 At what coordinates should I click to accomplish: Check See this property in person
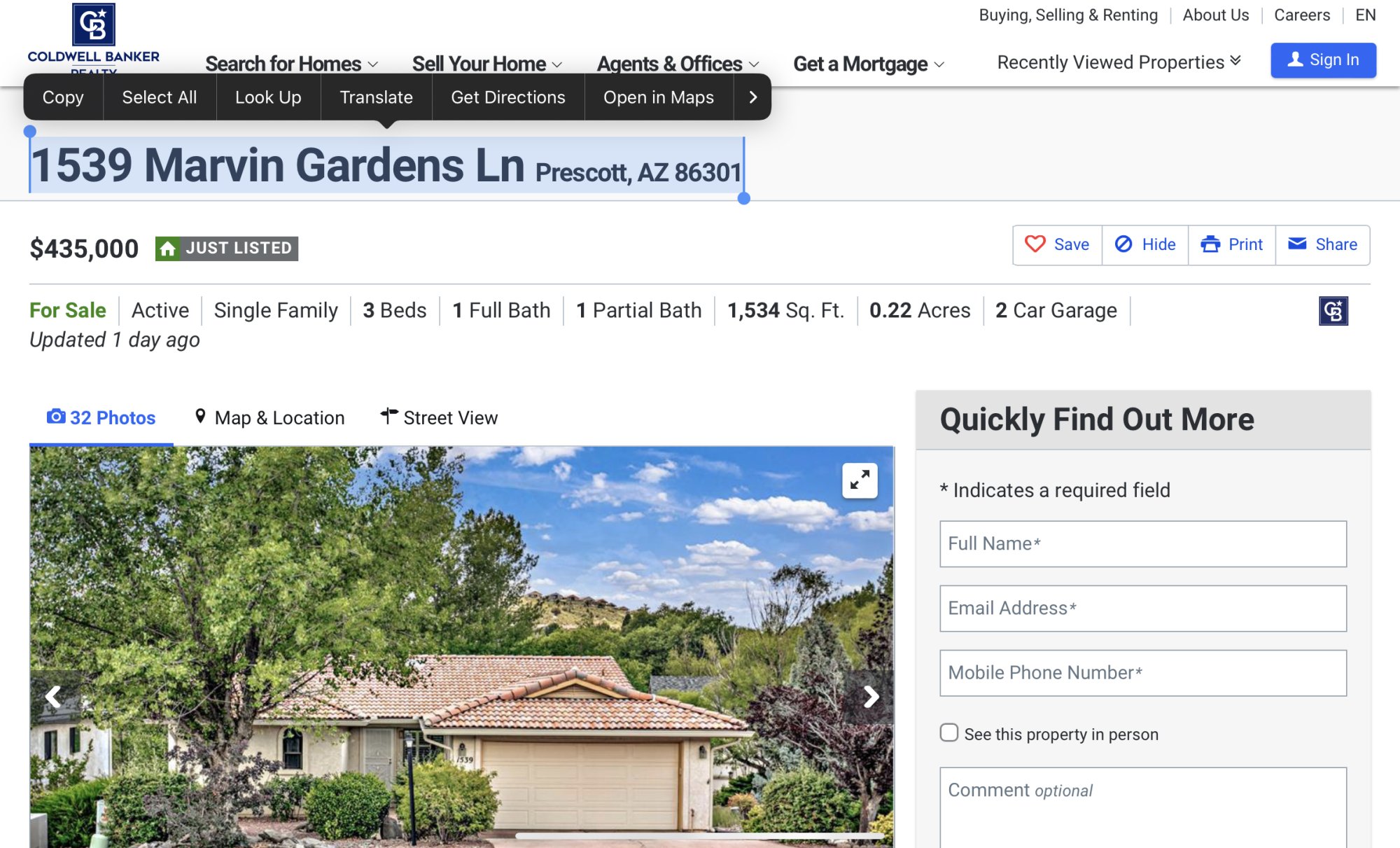click(x=949, y=732)
